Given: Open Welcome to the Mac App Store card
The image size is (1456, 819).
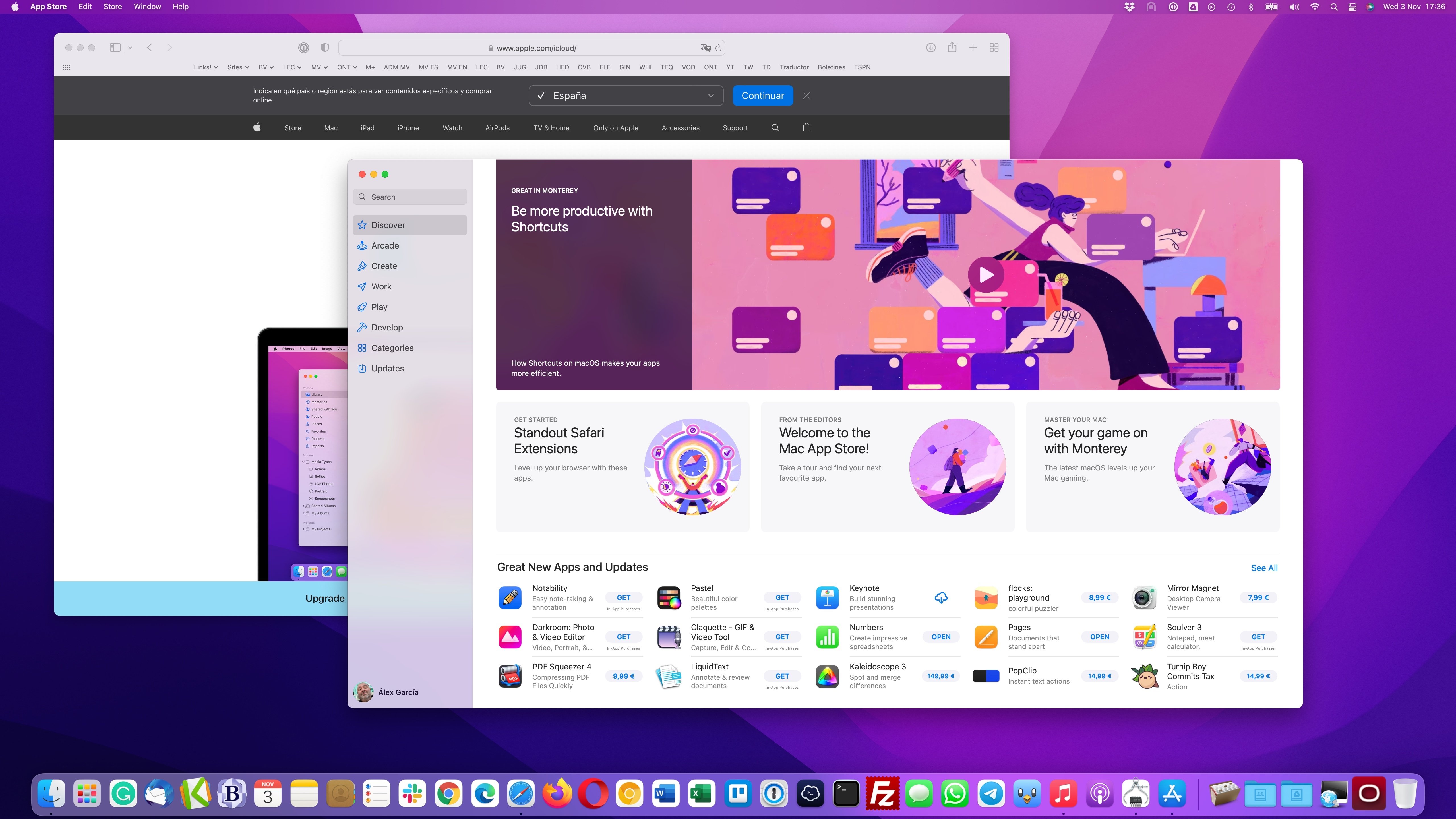Looking at the screenshot, I should click(887, 467).
